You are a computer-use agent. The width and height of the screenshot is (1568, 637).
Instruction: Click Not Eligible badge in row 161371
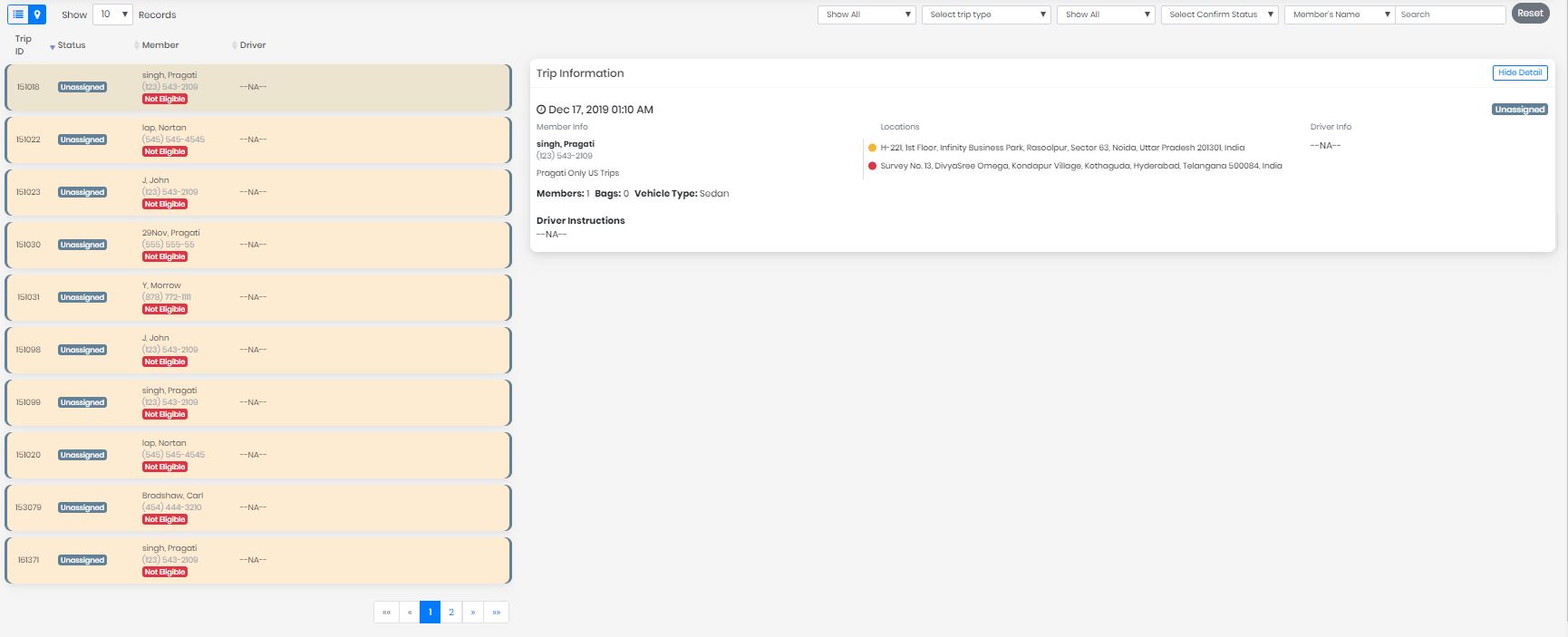(165, 572)
